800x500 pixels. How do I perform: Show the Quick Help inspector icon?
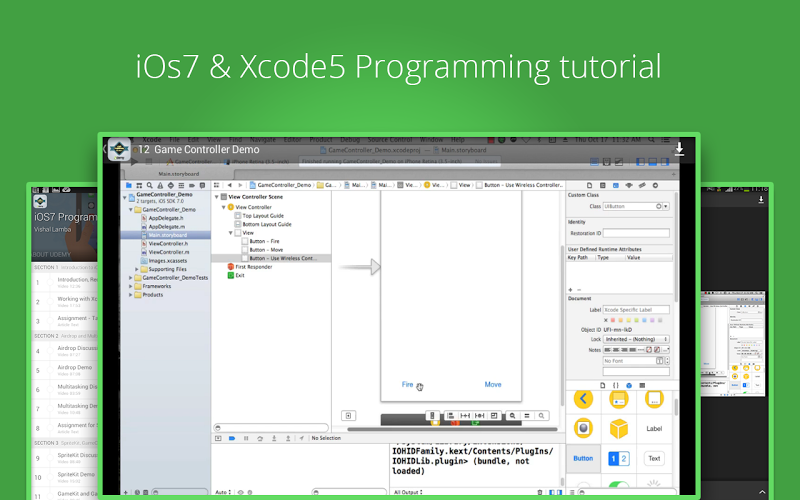(x=603, y=185)
